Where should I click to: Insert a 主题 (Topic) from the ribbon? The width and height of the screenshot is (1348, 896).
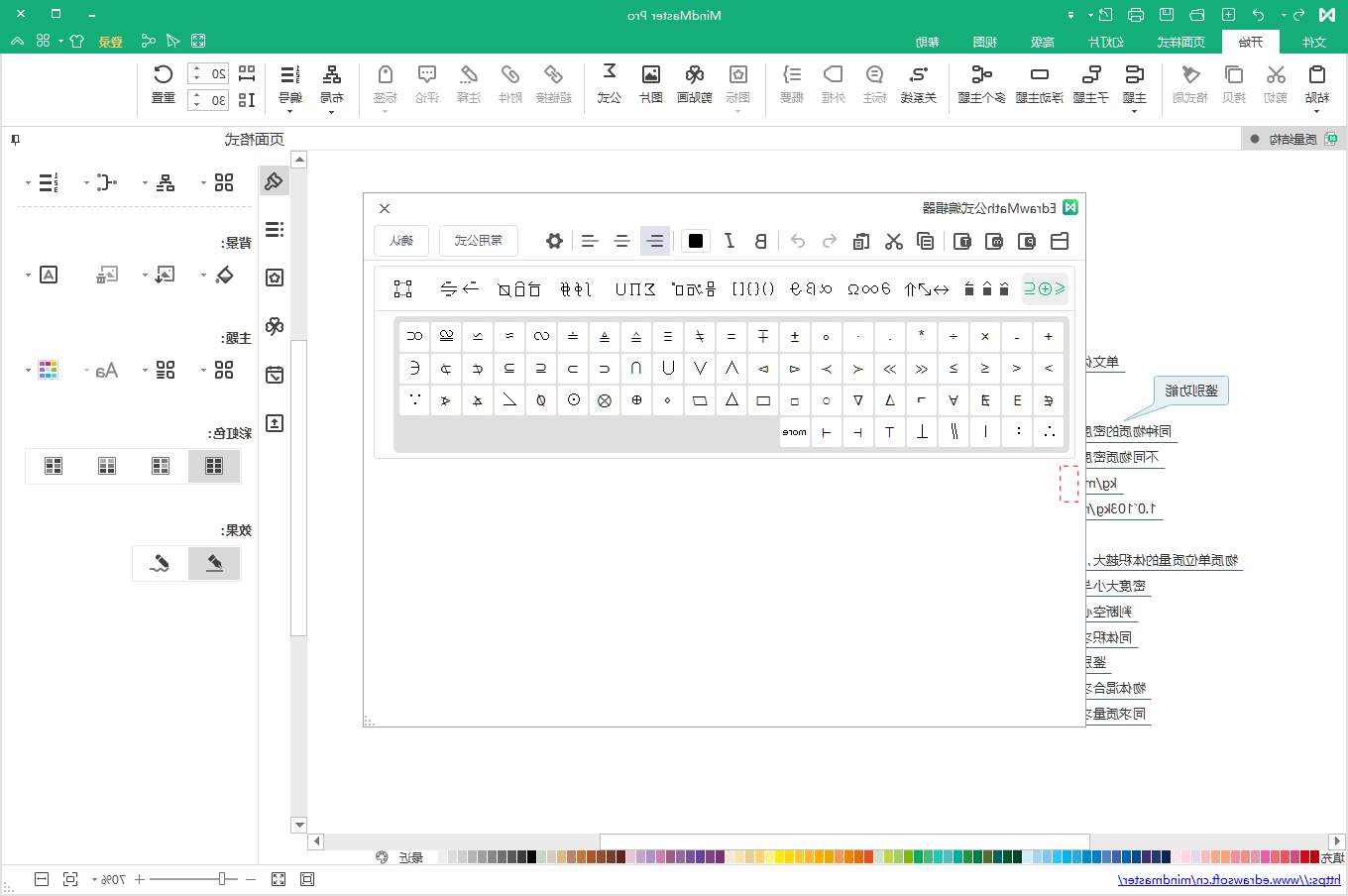click(1135, 83)
